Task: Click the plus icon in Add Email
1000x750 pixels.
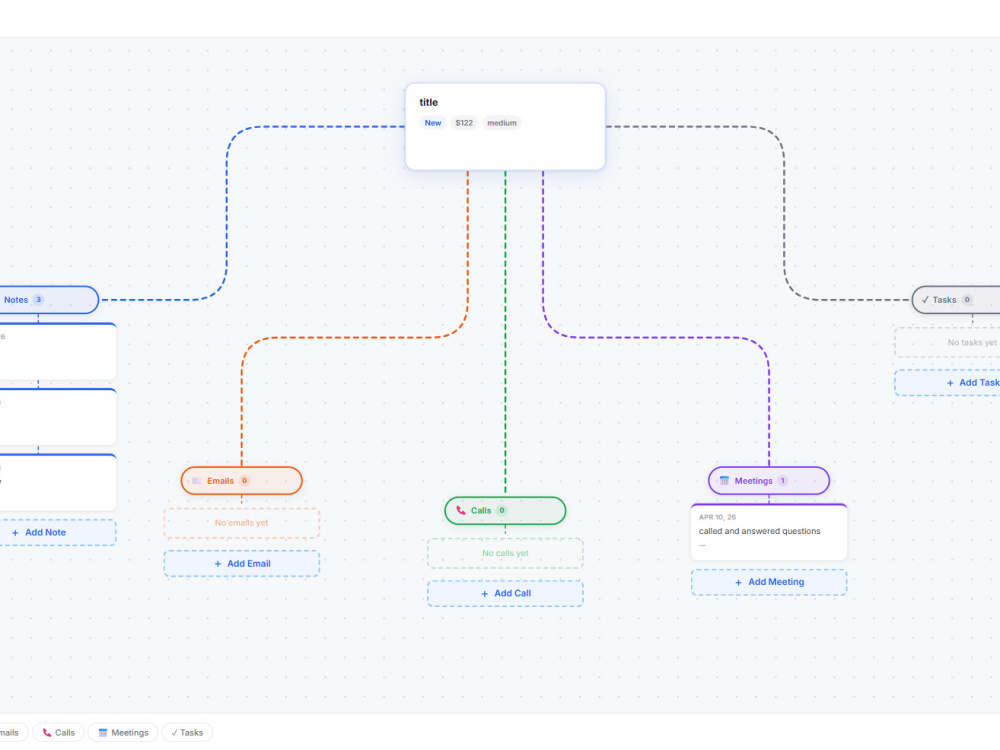Action: (x=217, y=564)
